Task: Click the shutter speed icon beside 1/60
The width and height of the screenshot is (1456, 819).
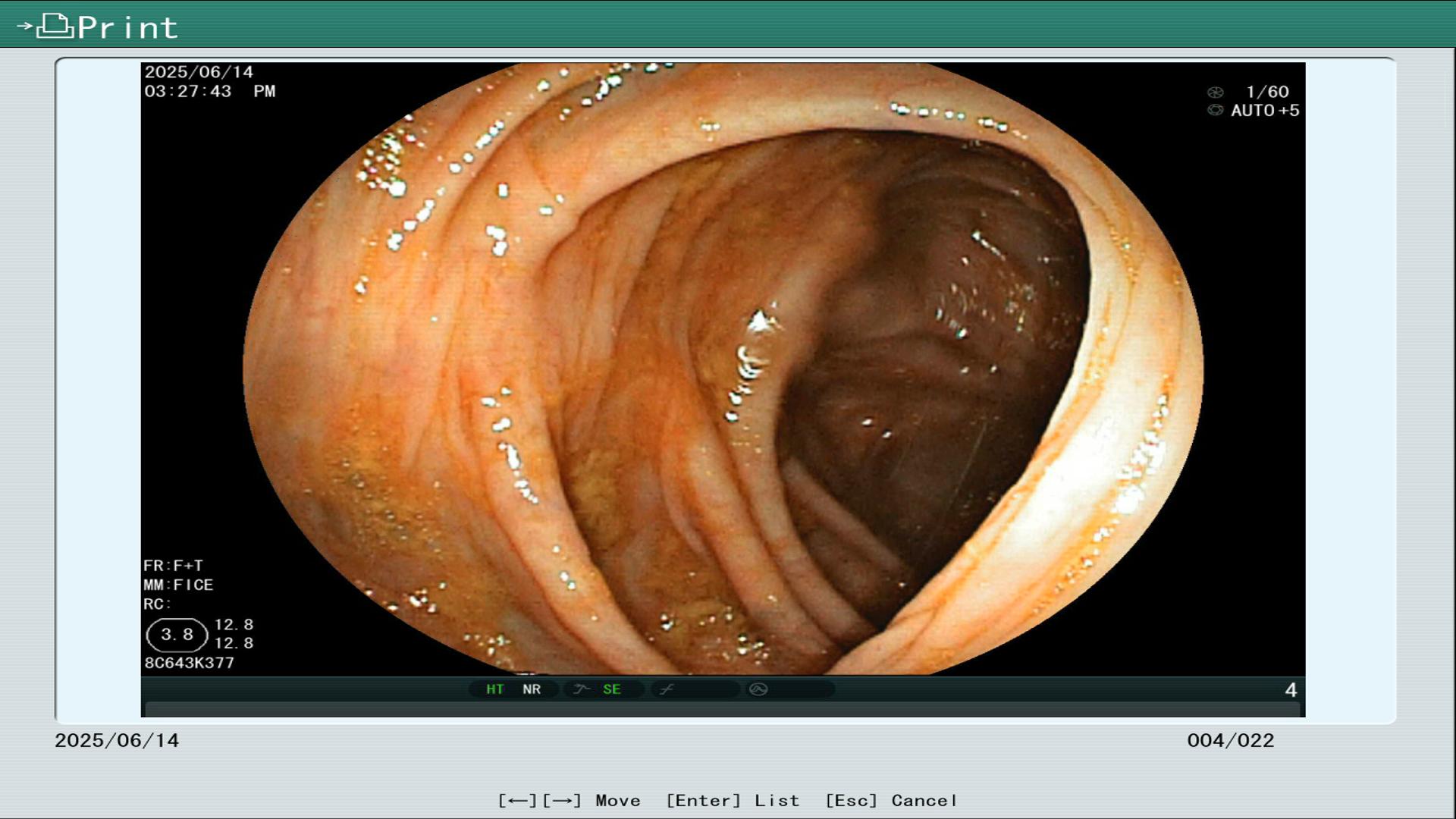Action: 1215,93
